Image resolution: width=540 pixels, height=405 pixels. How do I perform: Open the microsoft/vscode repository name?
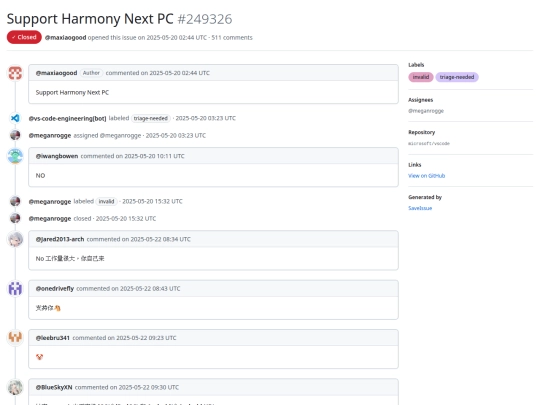(429, 143)
